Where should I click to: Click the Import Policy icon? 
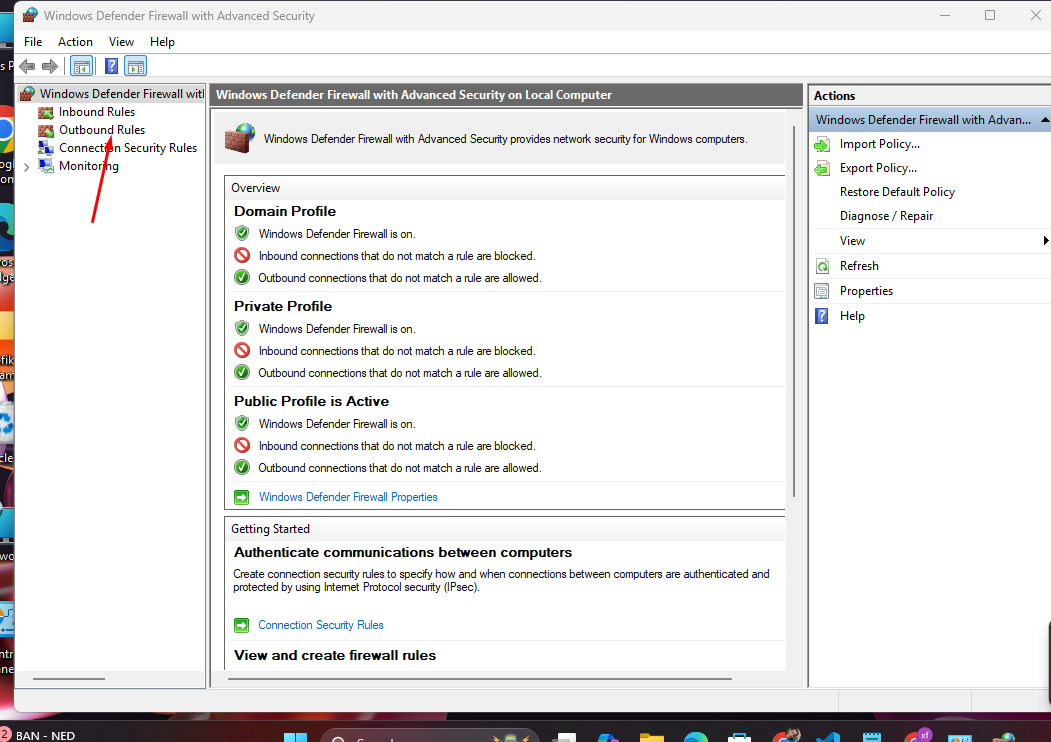pos(822,144)
